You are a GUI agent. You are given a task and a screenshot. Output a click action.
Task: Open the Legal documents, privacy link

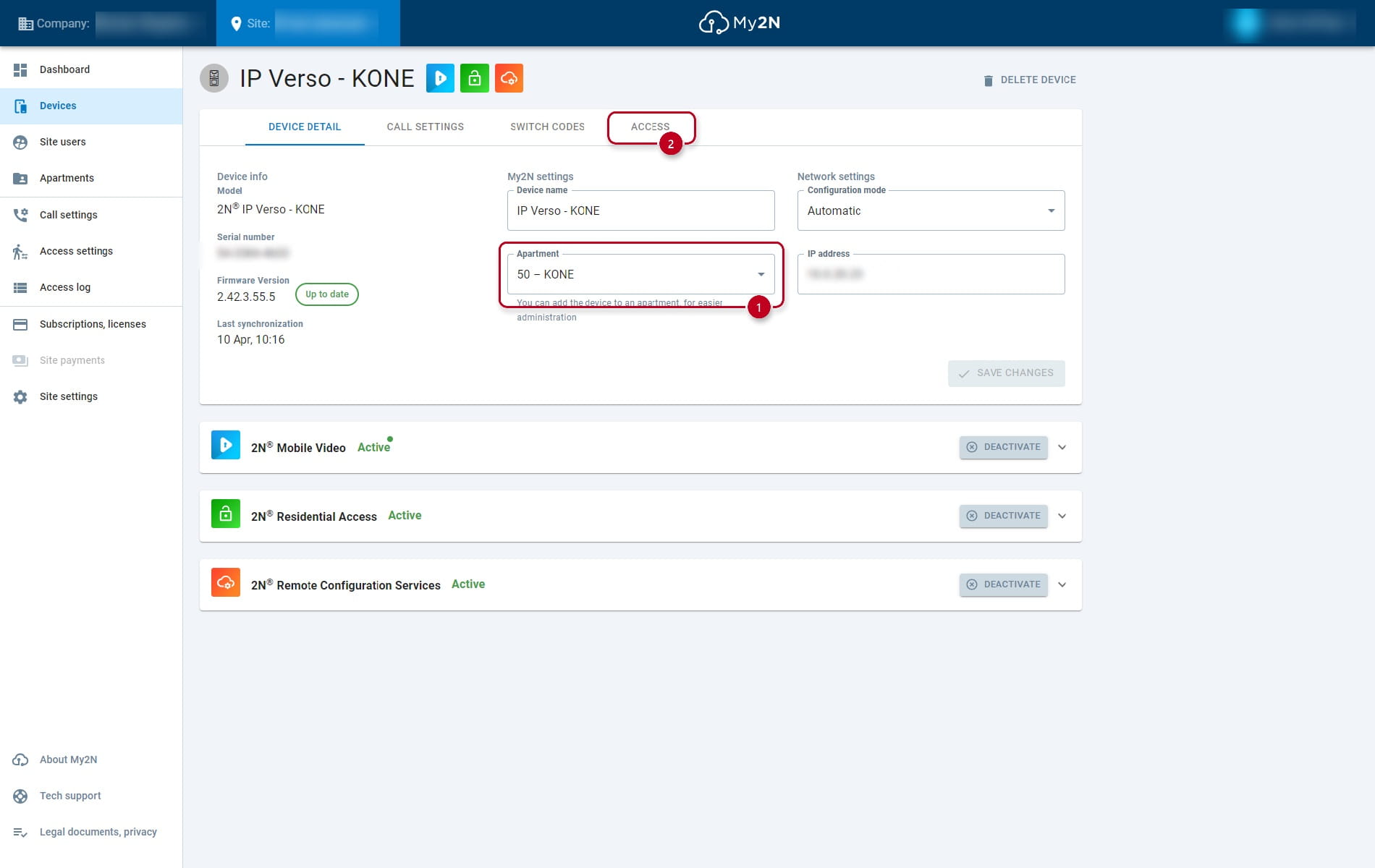pyautogui.click(x=91, y=832)
